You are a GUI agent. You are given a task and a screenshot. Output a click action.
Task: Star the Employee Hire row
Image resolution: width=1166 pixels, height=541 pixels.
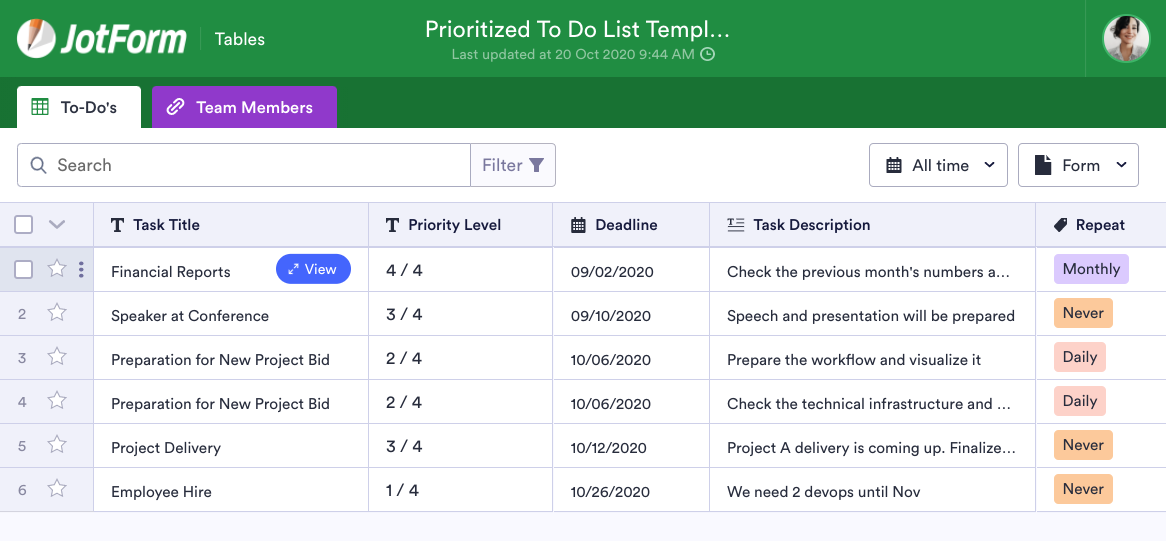click(57, 489)
